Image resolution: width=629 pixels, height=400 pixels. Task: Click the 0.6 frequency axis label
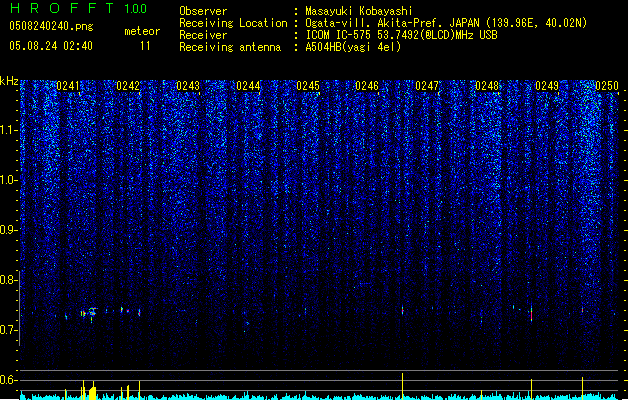(x=9, y=380)
